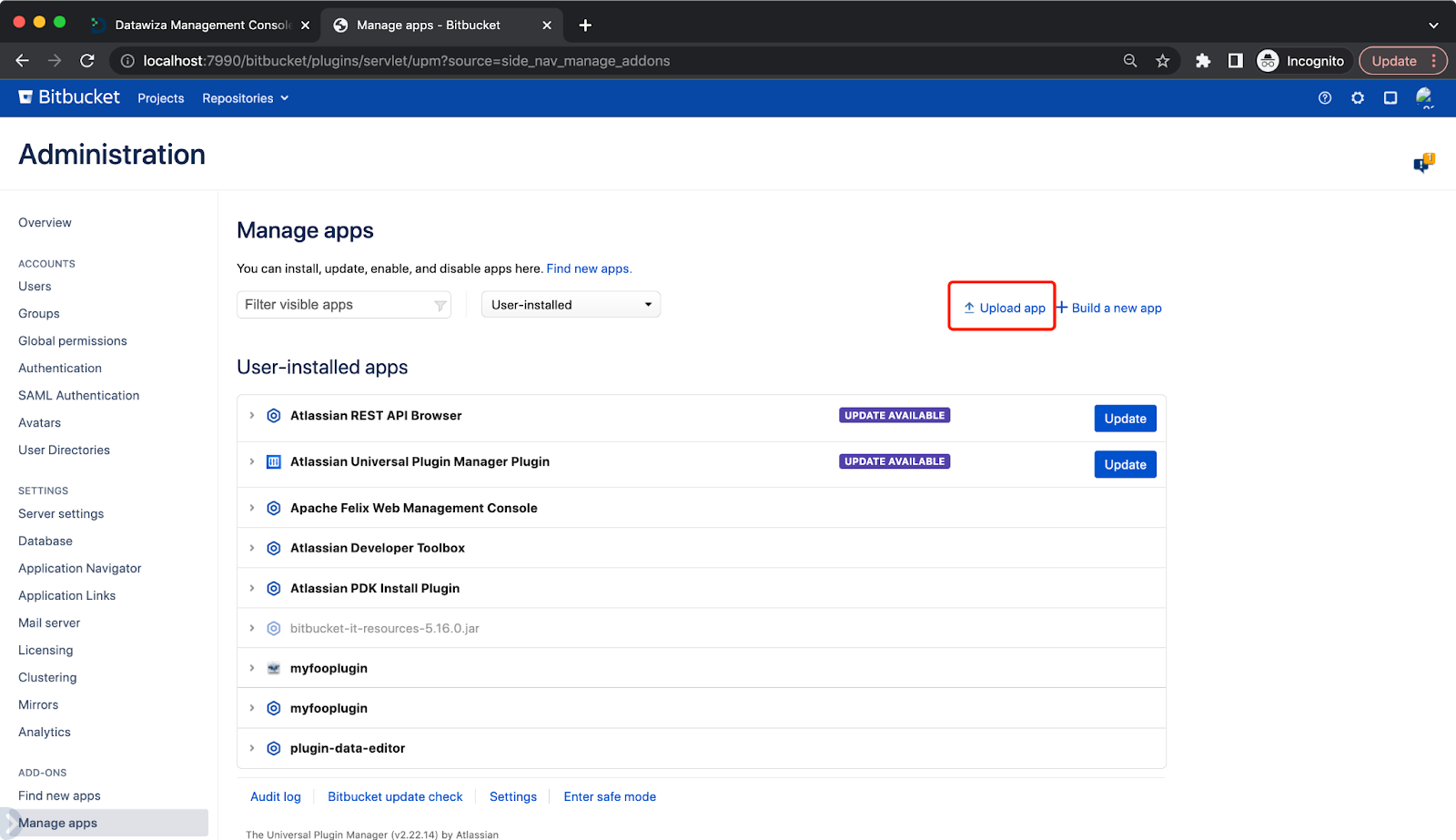The width and height of the screenshot is (1456, 840).
Task: Click the browser forward arrow
Action: coord(55,61)
